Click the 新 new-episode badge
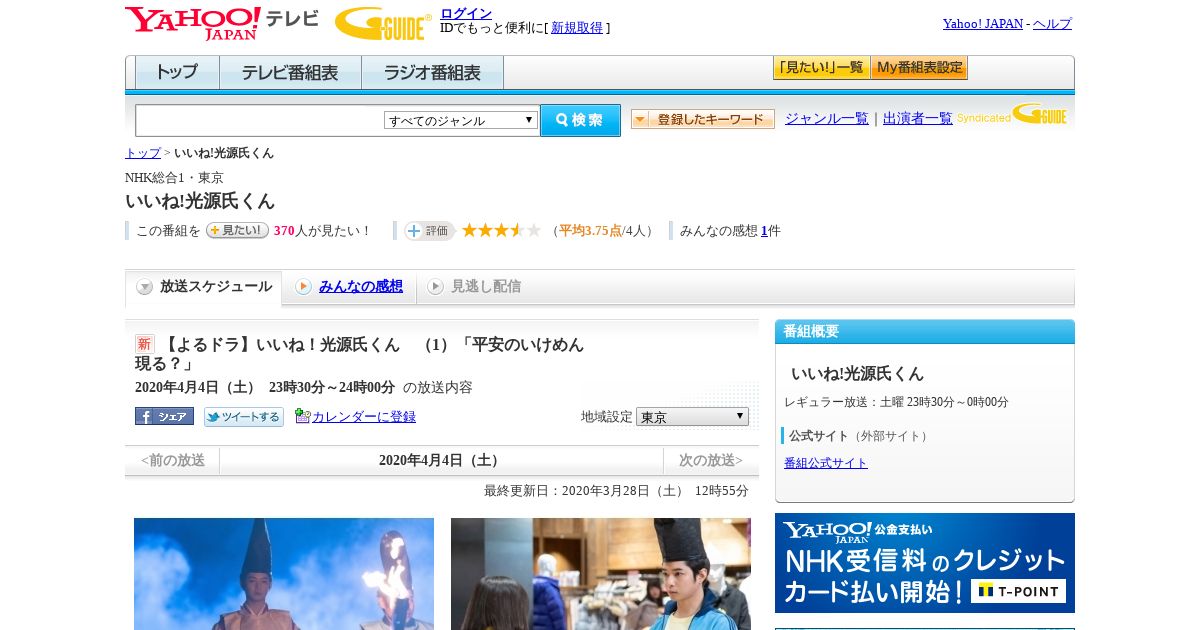 click(145, 344)
